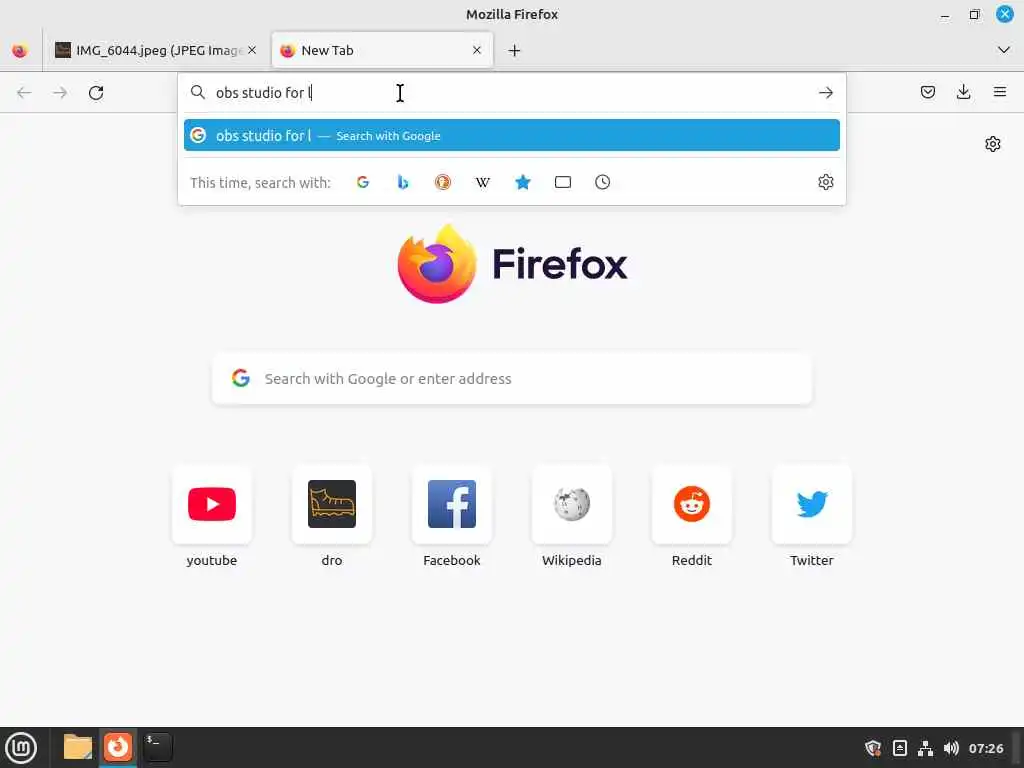The width and height of the screenshot is (1024, 768).
Task: Search this time with Bing icon
Action: click(403, 182)
